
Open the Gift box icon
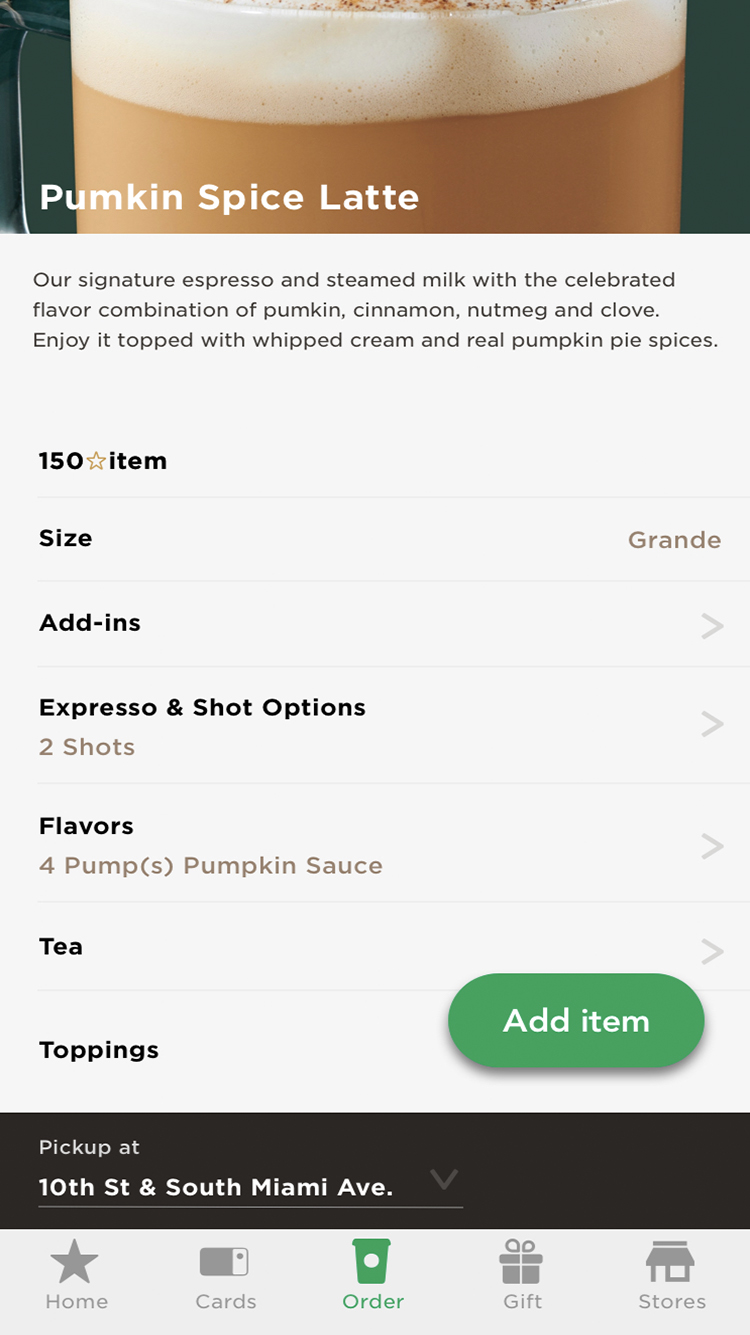click(x=521, y=1262)
